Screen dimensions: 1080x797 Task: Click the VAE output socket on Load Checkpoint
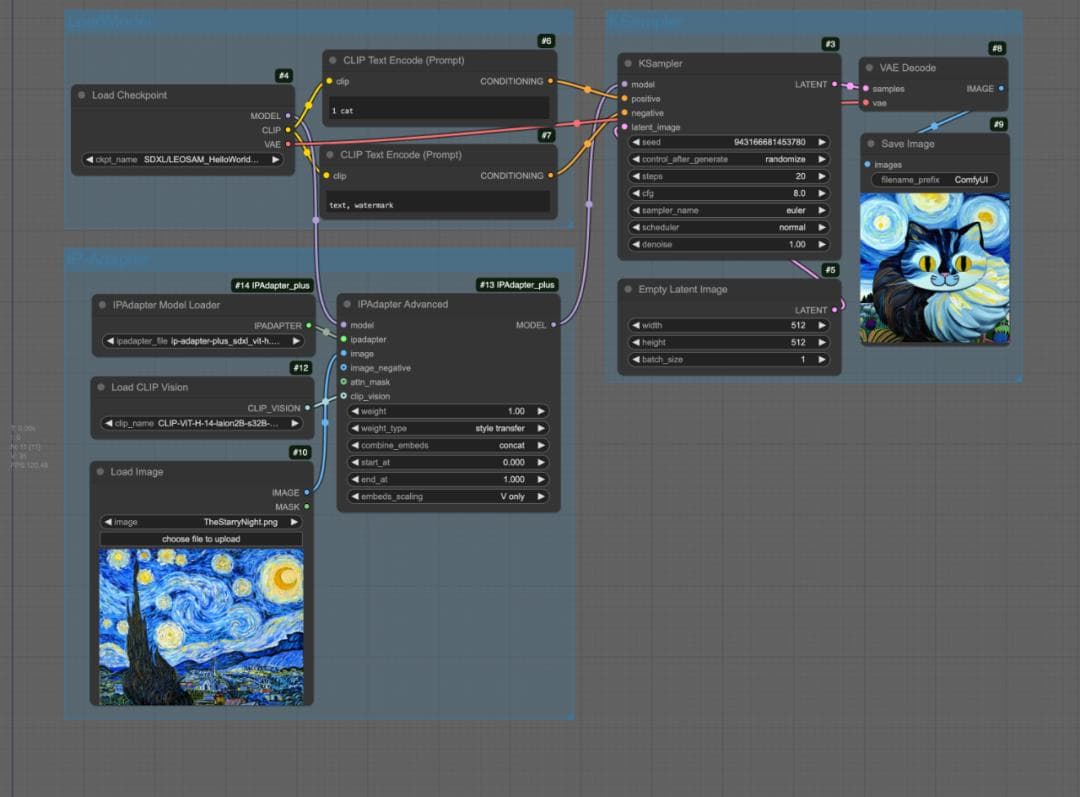click(x=288, y=145)
